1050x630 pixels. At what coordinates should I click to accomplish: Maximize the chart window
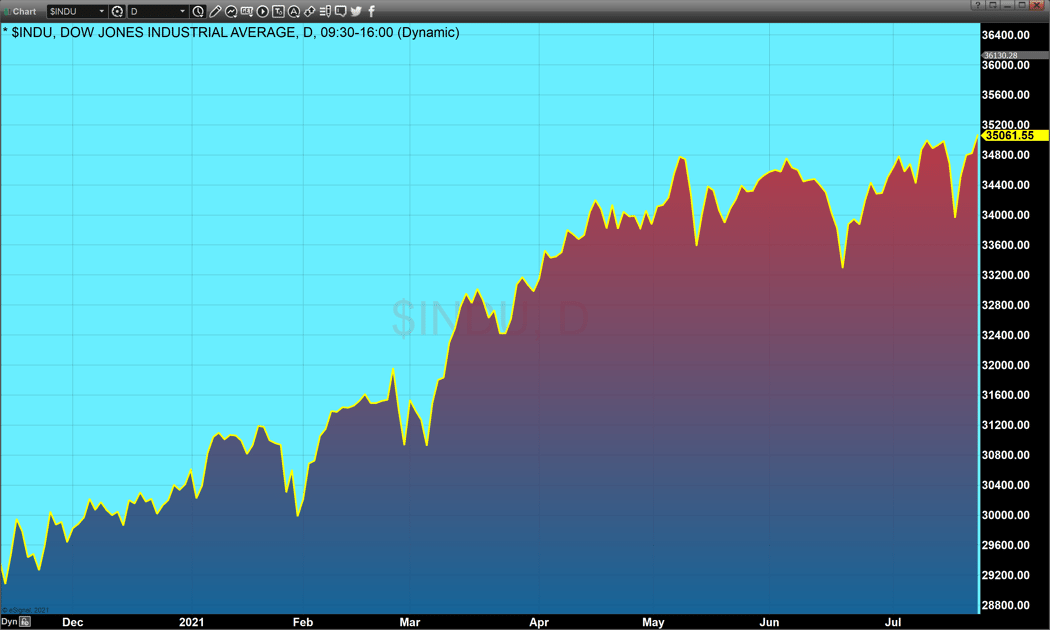pos(1022,5)
